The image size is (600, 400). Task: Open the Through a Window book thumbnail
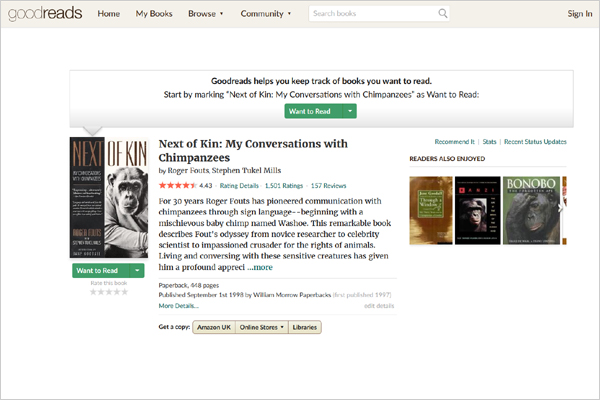point(431,210)
